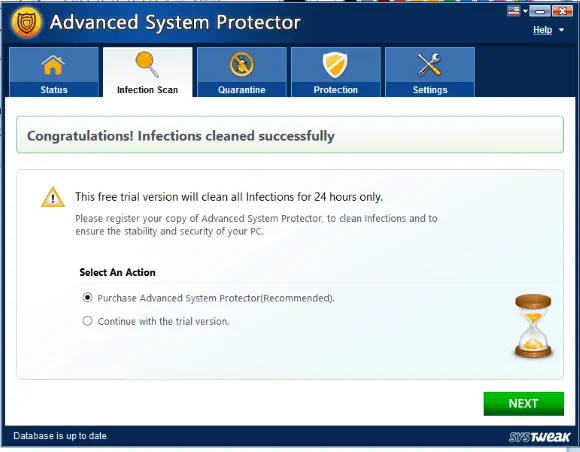Click the Congratulations infections cleaned banner
The image size is (580, 452).
(x=290, y=135)
